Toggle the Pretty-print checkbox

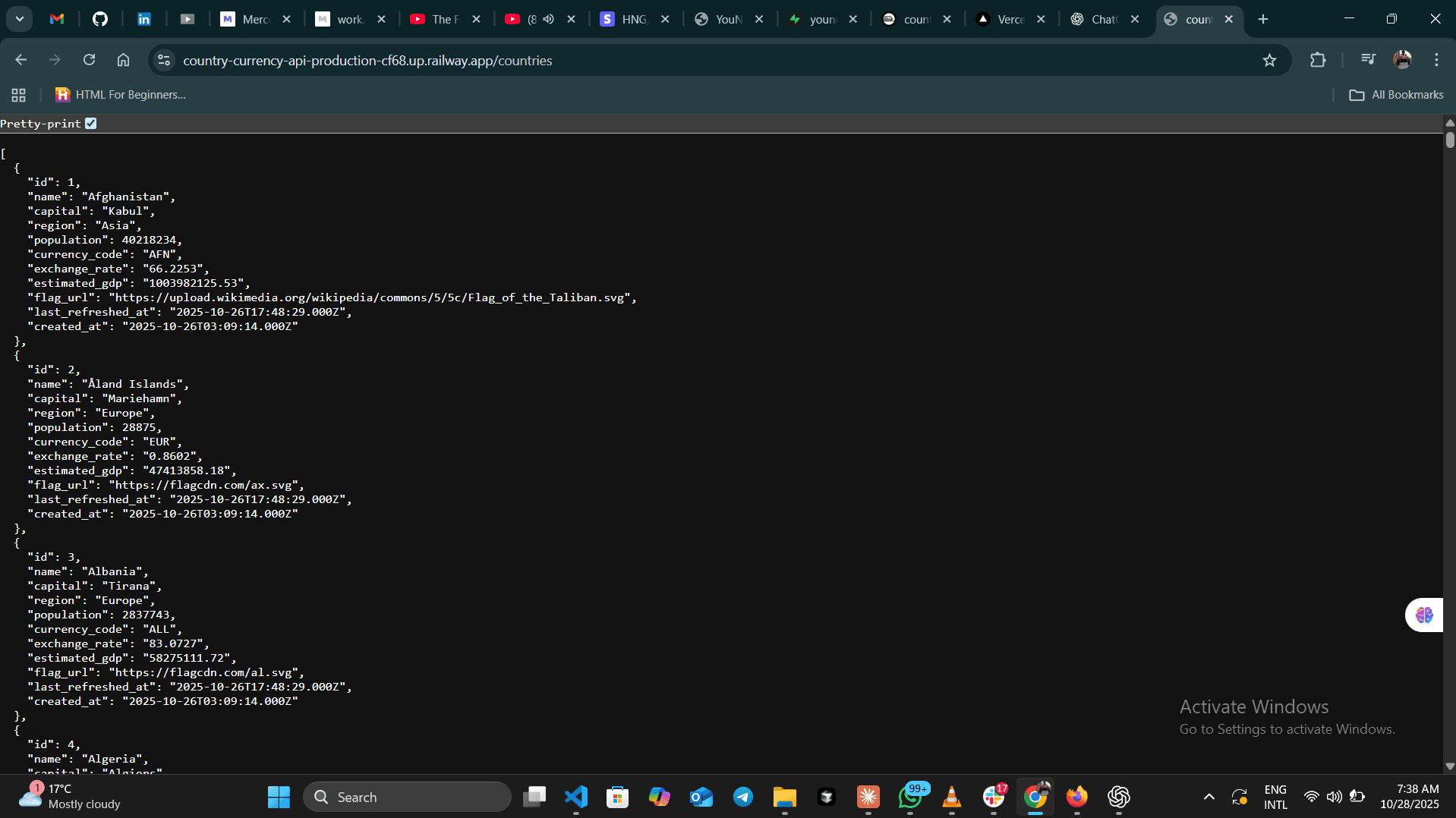tap(91, 124)
